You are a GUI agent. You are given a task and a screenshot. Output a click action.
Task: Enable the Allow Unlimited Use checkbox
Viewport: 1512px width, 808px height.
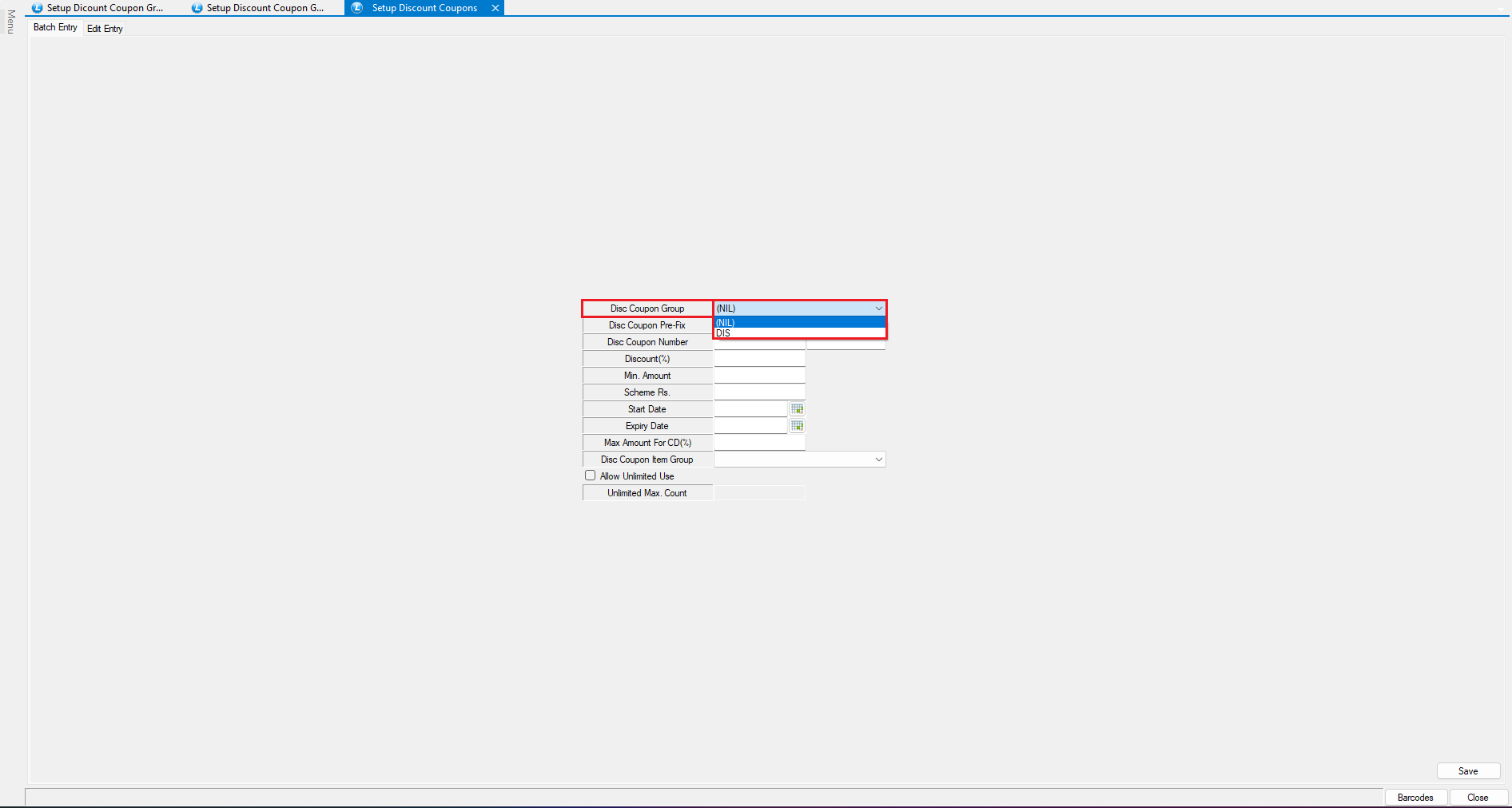coord(591,476)
